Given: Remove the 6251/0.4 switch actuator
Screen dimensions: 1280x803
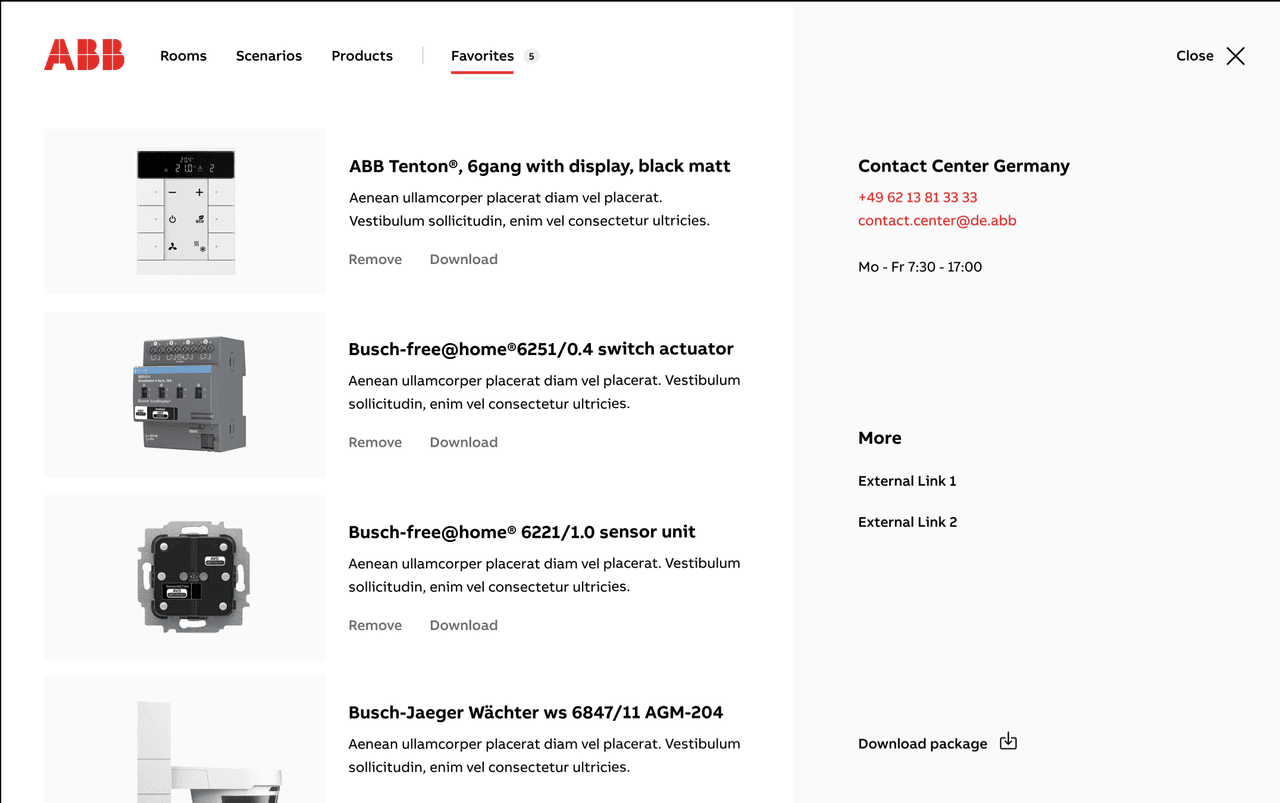Looking at the screenshot, I should [x=375, y=442].
